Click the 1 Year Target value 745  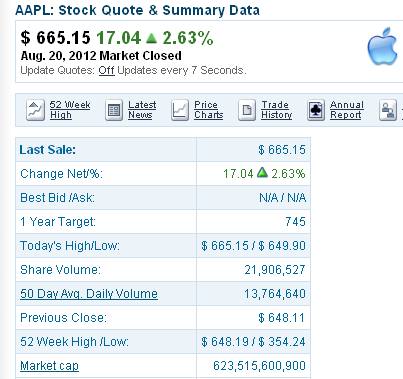click(x=295, y=222)
